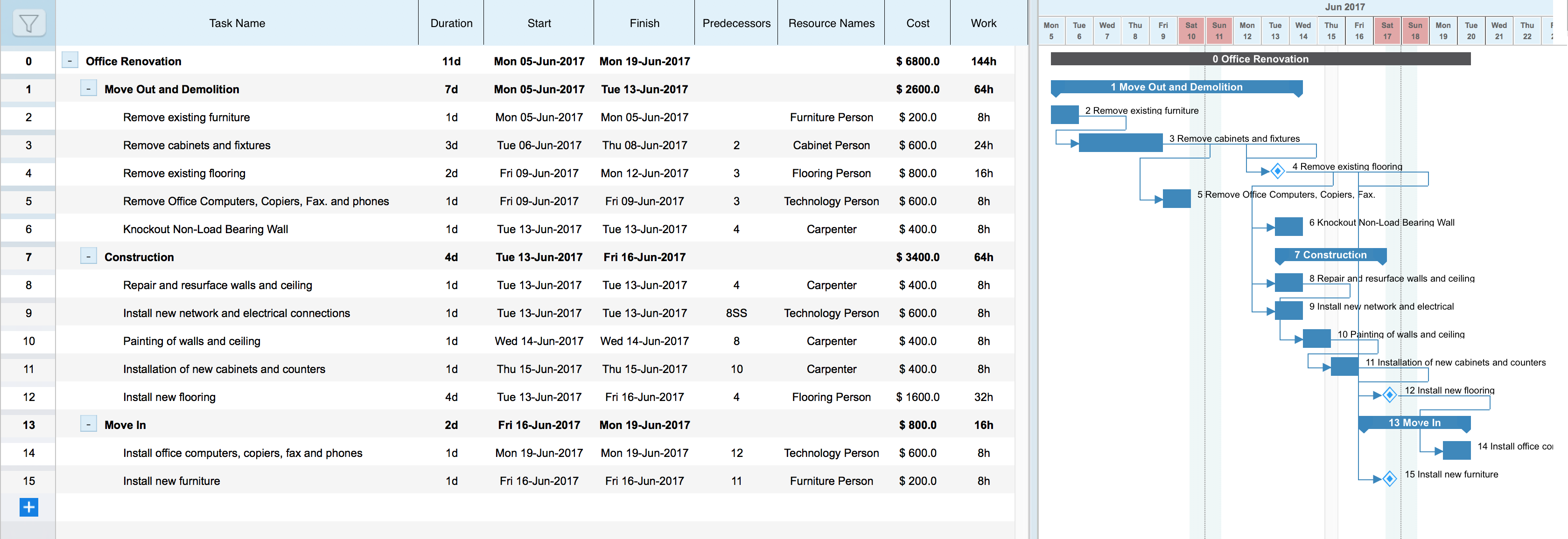Screen dimensions: 1568x539
Task: Collapse the Move In group
Action: (89, 424)
